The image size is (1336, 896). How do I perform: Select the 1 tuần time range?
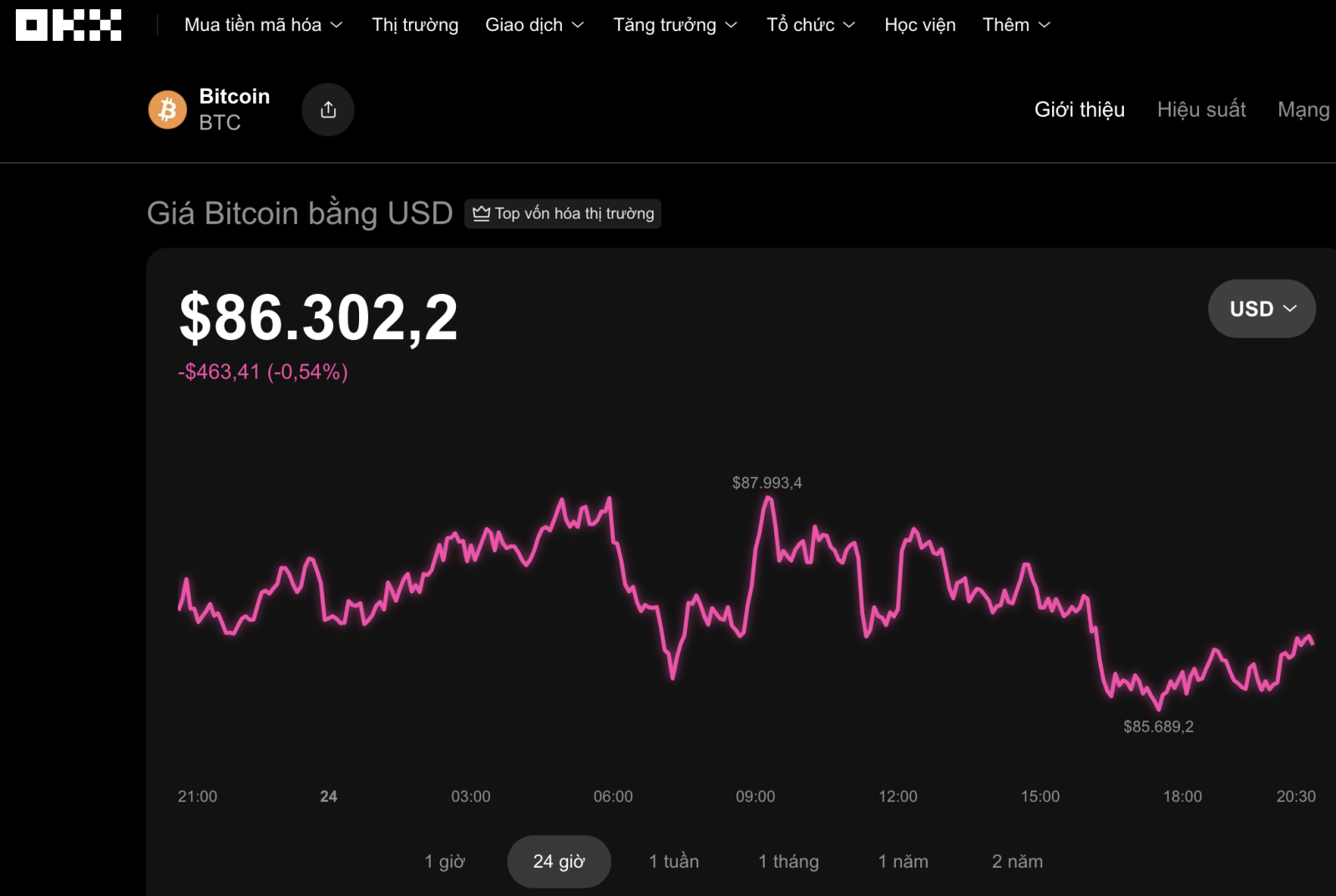click(x=674, y=861)
